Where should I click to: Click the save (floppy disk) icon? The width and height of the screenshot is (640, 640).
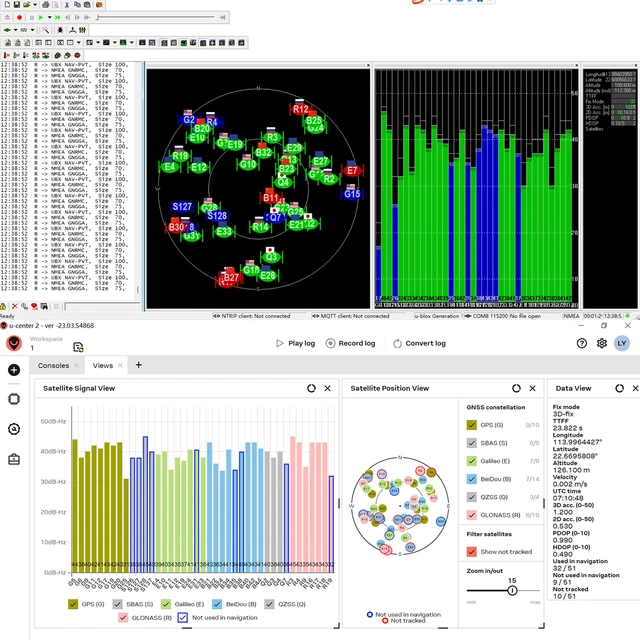tap(17, 4)
